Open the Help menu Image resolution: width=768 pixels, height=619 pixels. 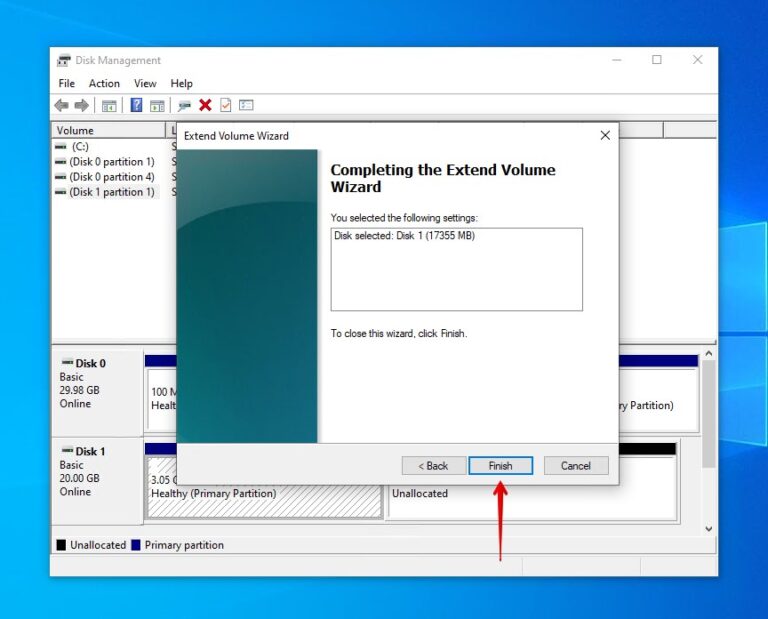coord(181,83)
